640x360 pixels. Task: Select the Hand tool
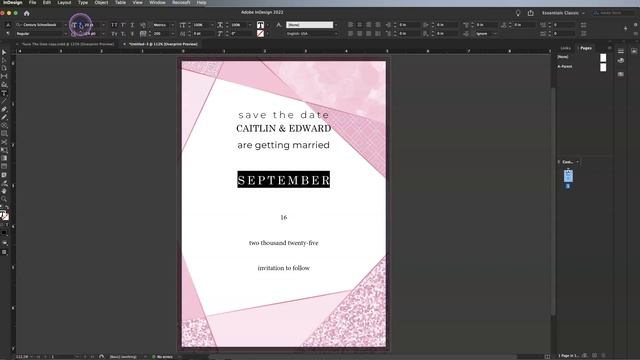[4, 191]
